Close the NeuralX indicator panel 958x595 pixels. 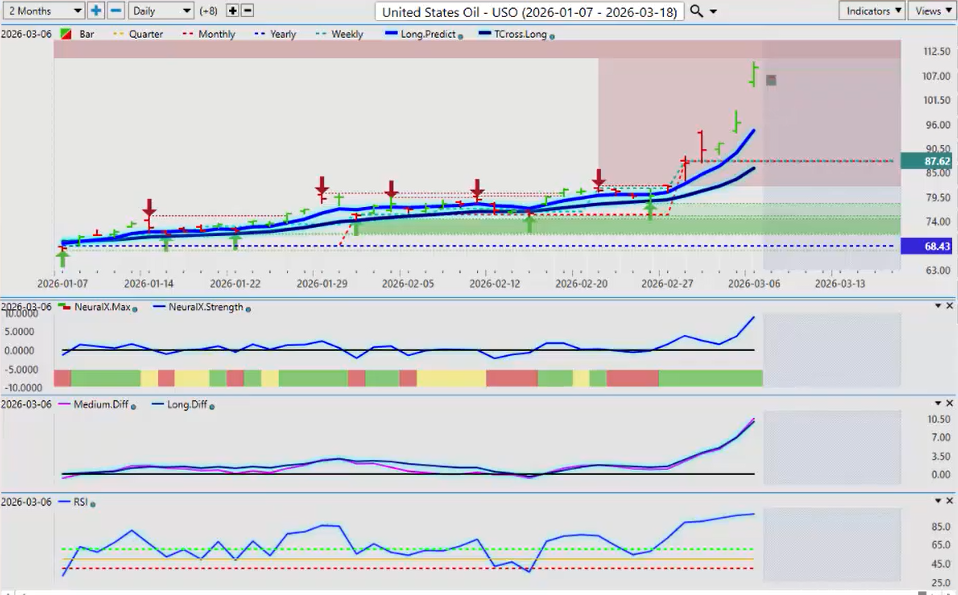[x=949, y=305]
